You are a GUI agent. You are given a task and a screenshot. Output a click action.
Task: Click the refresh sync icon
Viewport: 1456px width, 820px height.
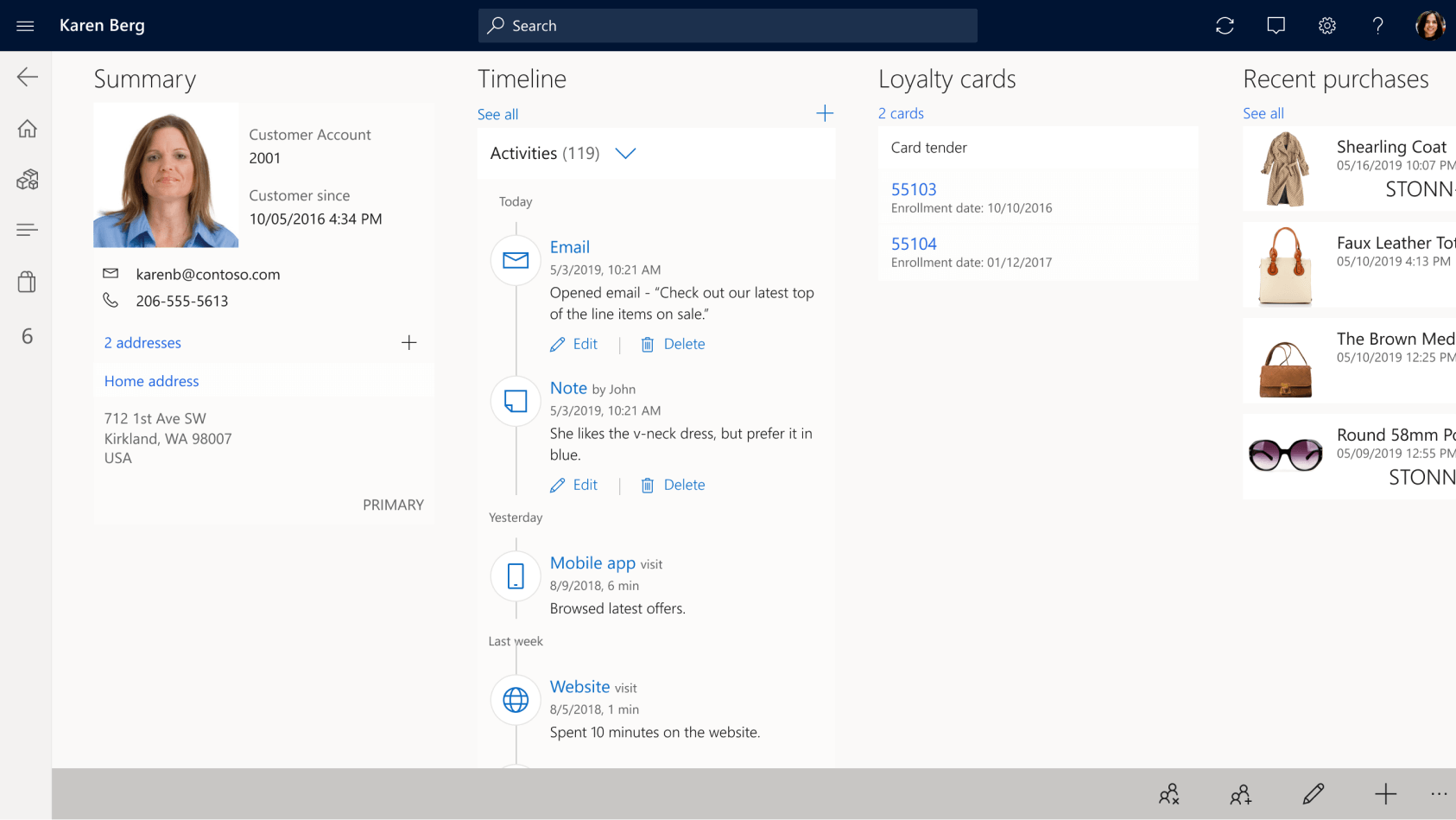click(1225, 26)
